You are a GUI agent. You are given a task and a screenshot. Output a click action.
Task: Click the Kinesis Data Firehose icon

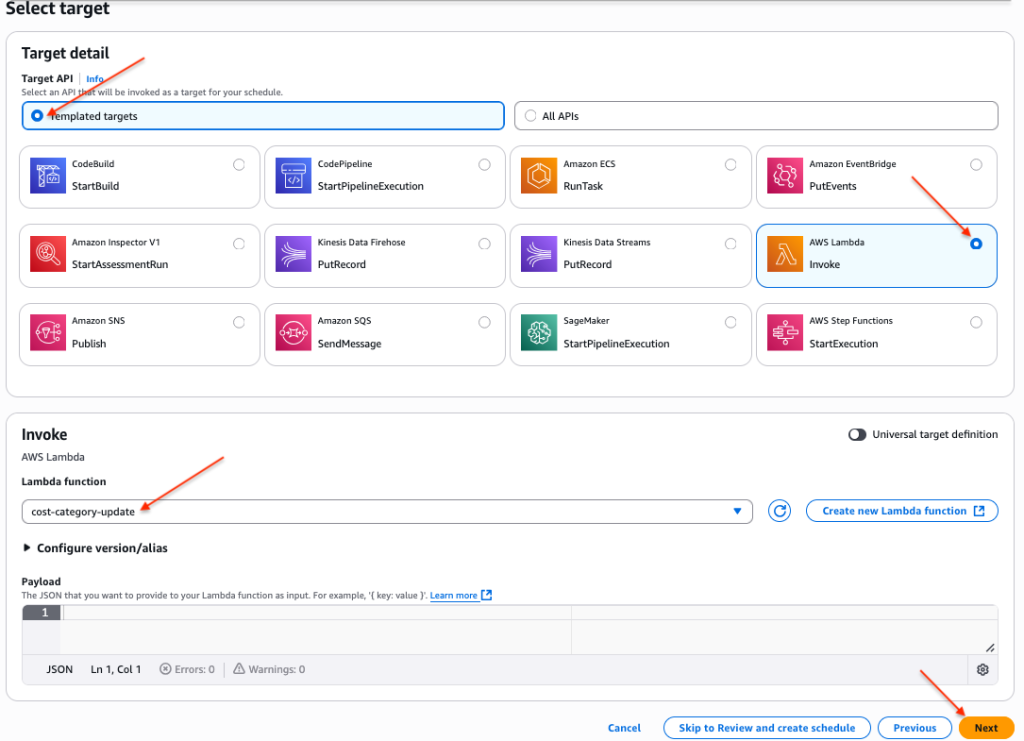click(x=293, y=253)
